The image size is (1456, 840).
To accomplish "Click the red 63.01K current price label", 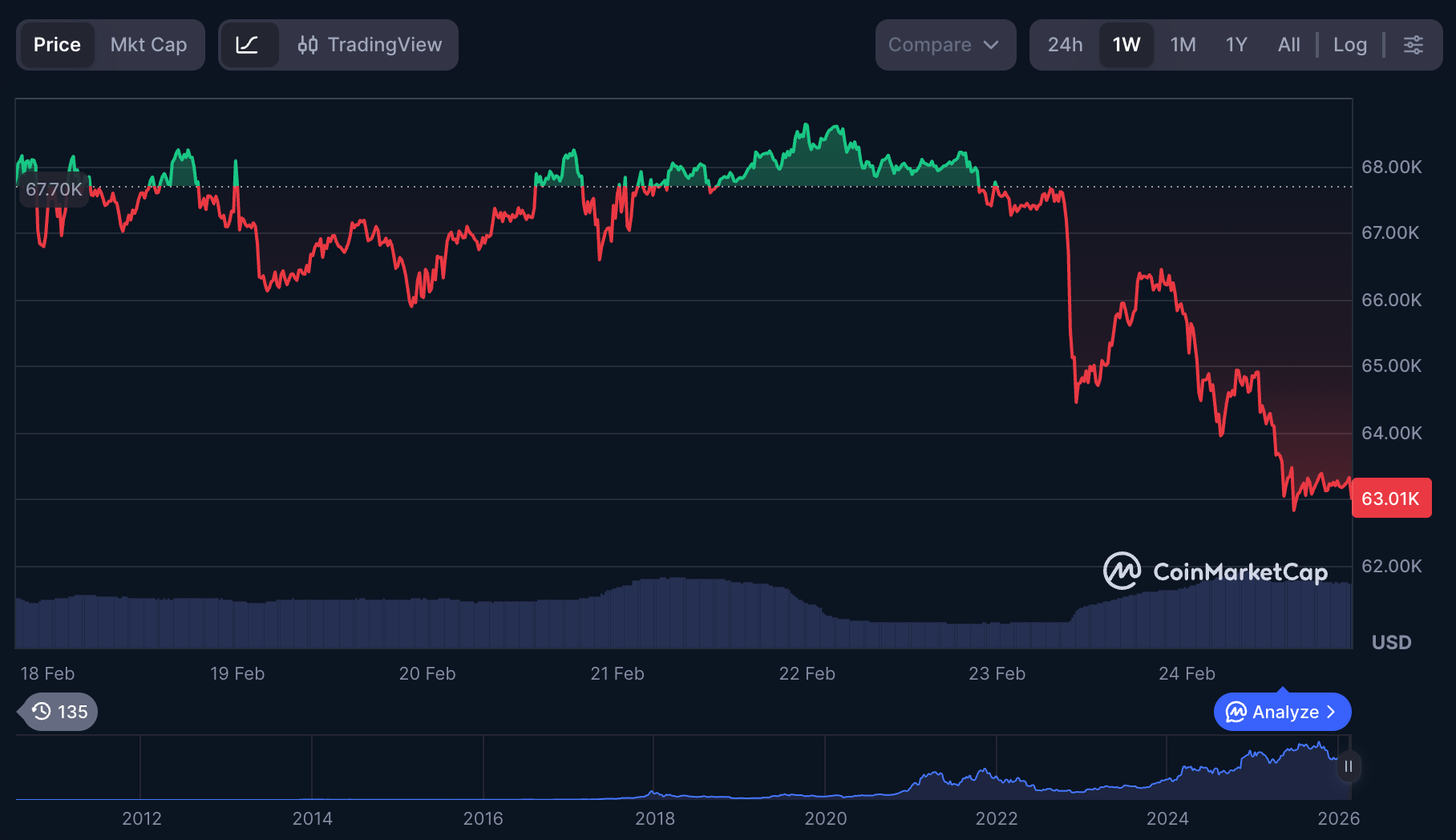I will (x=1391, y=499).
